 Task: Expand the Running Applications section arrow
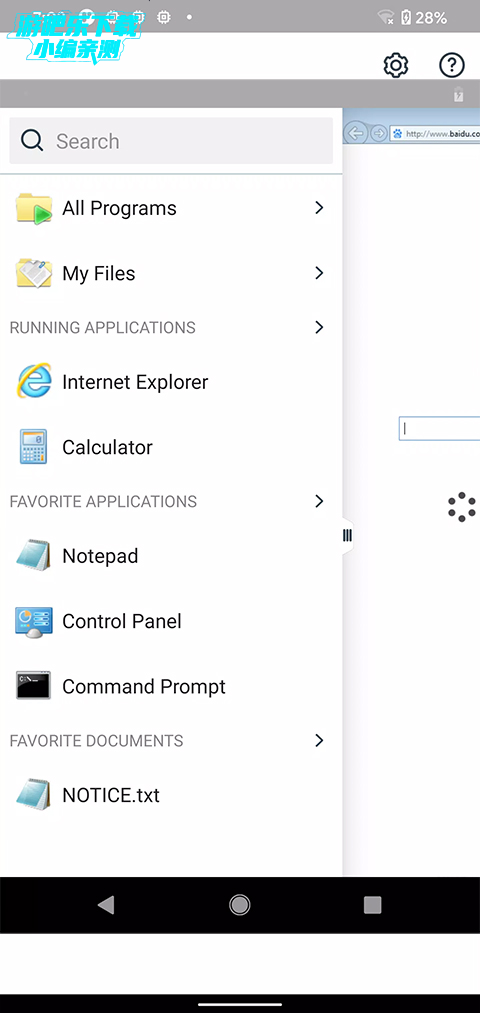[x=318, y=328]
